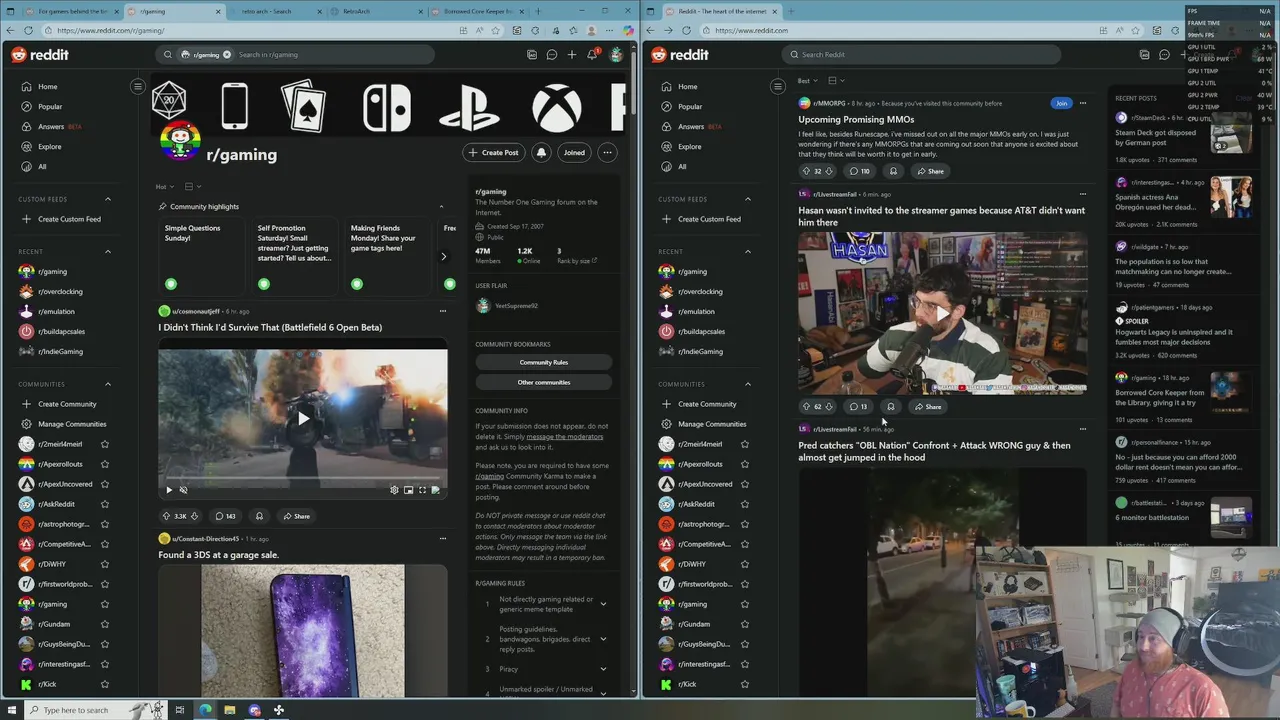Favorite r/AskReddit star in the r/gaming window

pyautogui.click(x=104, y=504)
